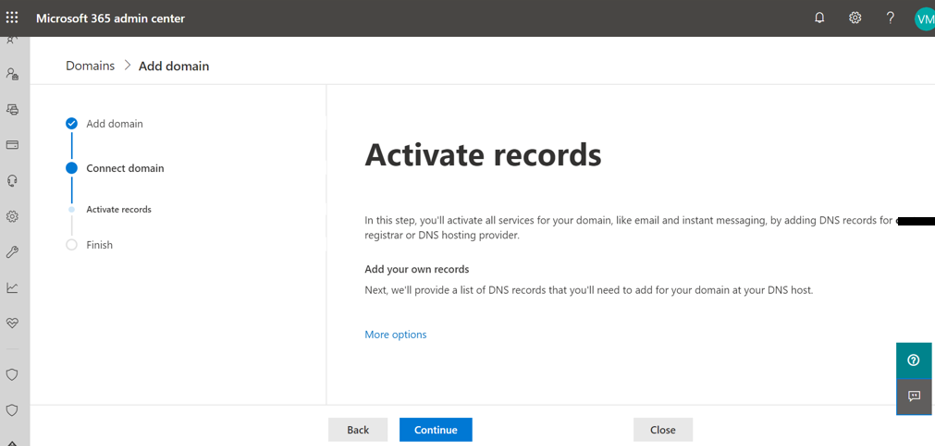The image size is (935, 446).
Task: Open the Roles sidebar icon with person and lock
Action: [x=12, y=74]
